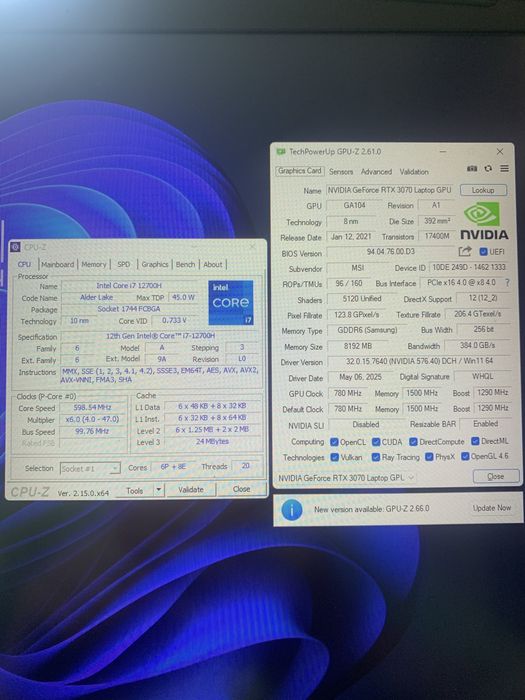Expand the Tools dropdown arrow in CPU-Z

[158, 490]
